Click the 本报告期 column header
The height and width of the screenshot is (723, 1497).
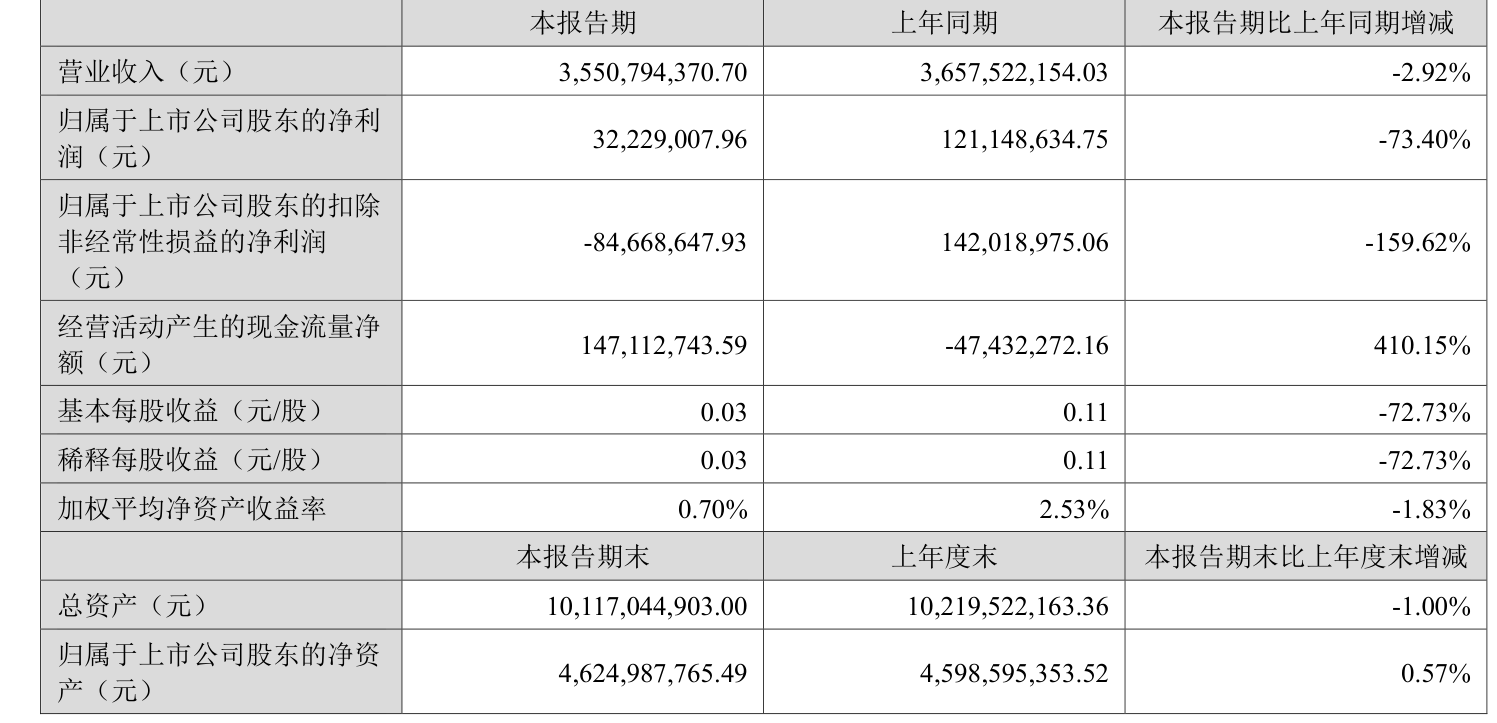pyautogui.click(x=582, y=22)
